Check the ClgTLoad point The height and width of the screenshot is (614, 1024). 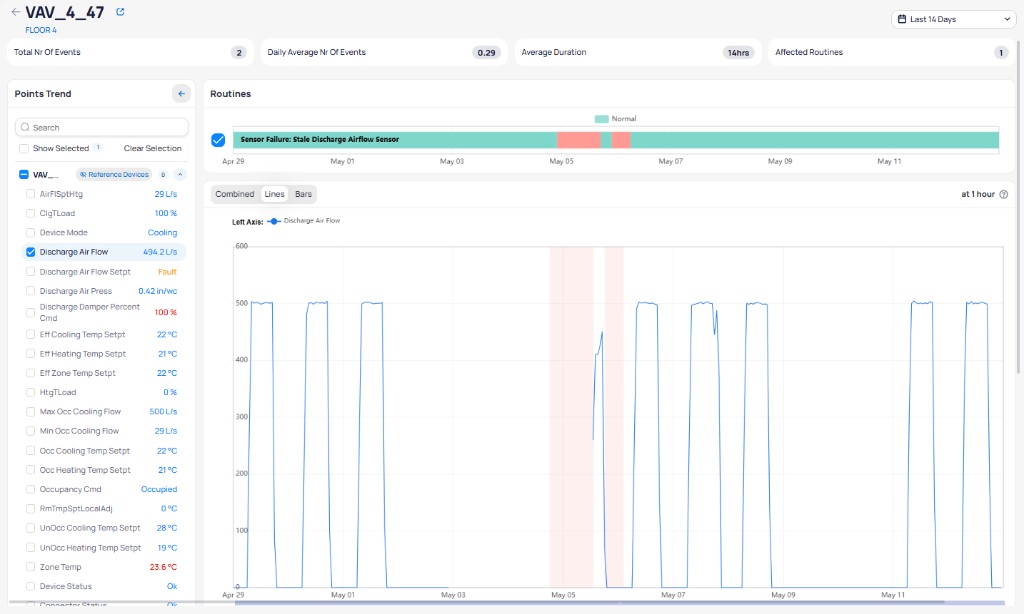[30, 213]
